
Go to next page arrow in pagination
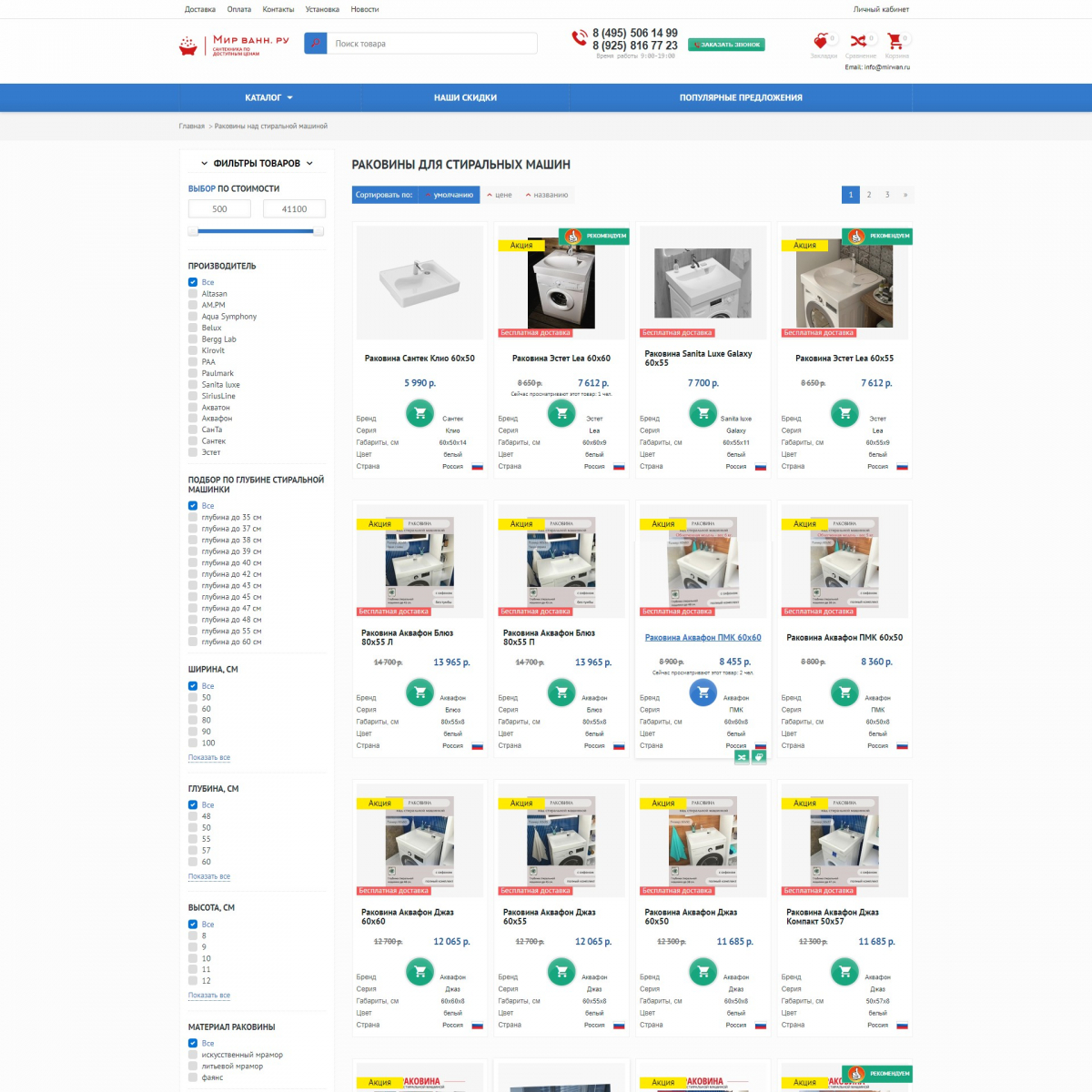click(905, 195)
